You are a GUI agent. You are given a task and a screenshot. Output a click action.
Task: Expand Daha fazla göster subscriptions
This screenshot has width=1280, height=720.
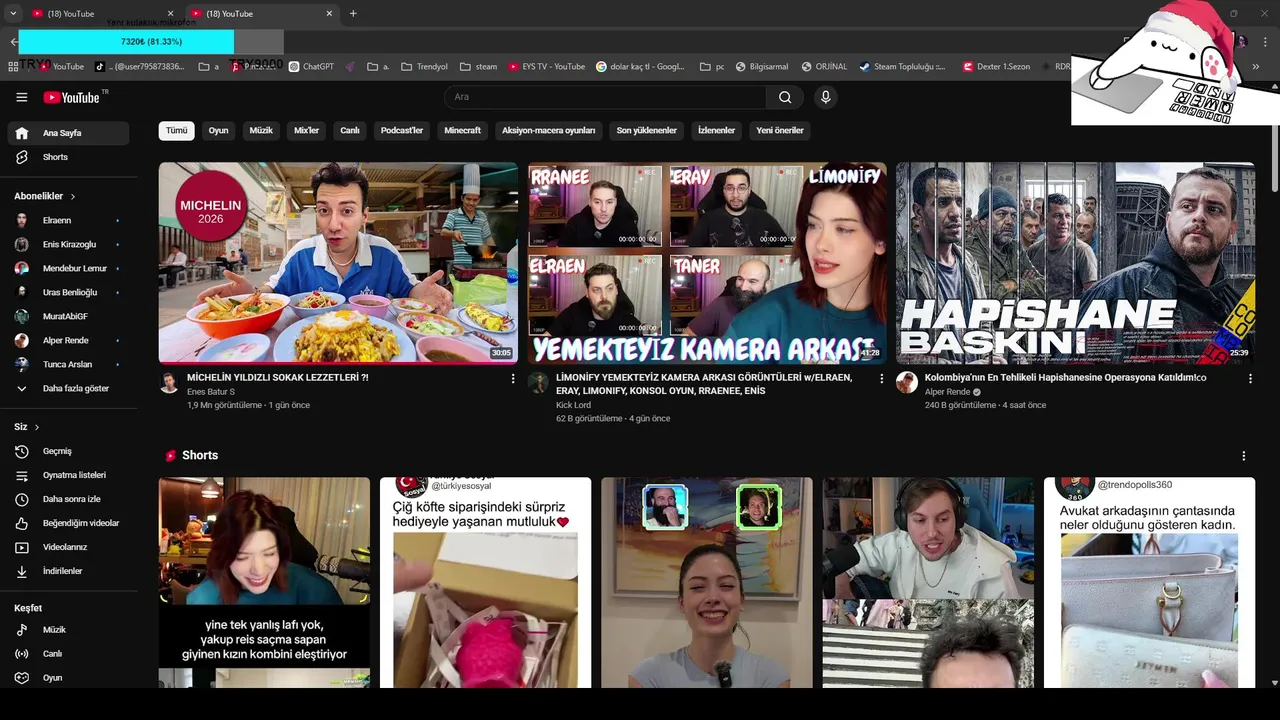pyautogui.click(x=68, y=388)
